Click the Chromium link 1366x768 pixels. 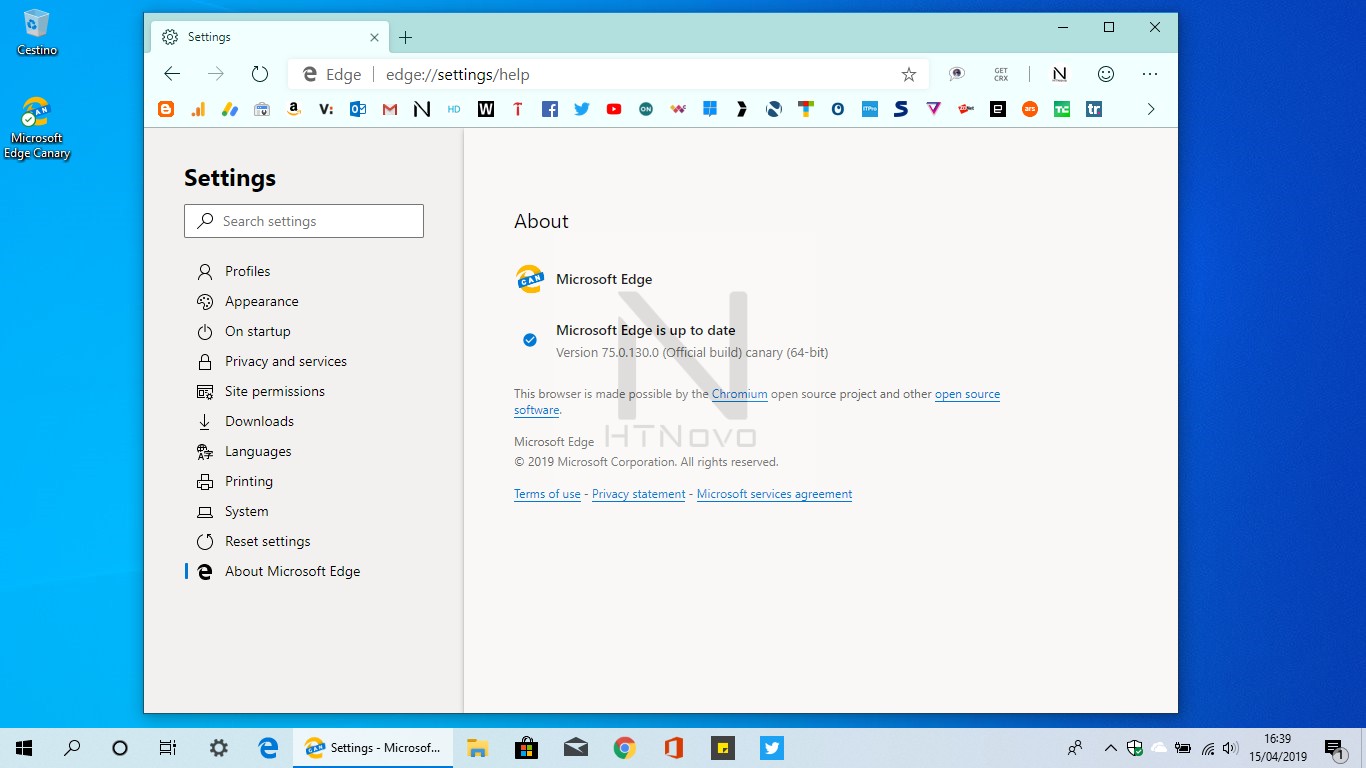[740, 394]
